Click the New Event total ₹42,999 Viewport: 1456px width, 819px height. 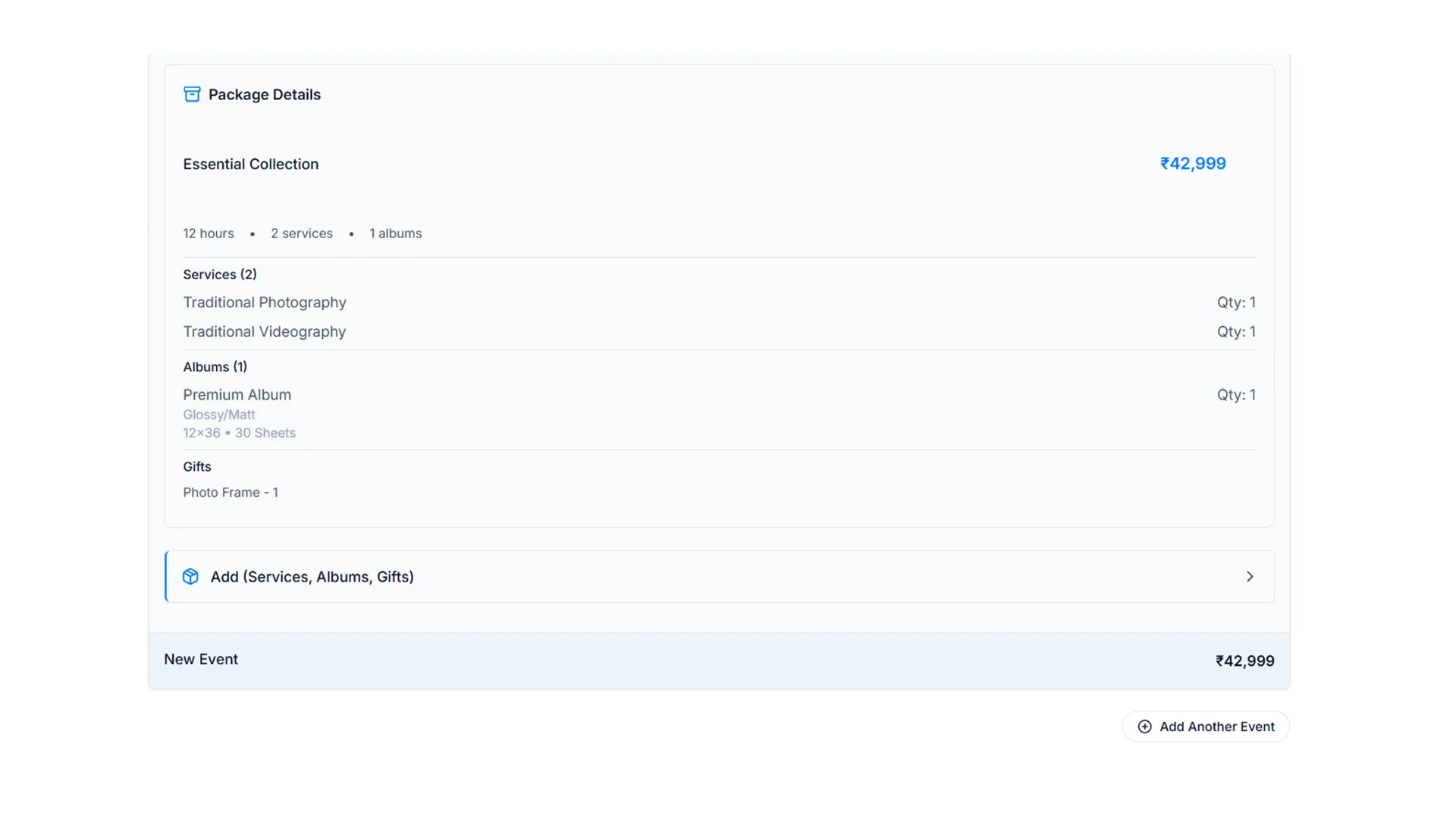click(1245, 661)
